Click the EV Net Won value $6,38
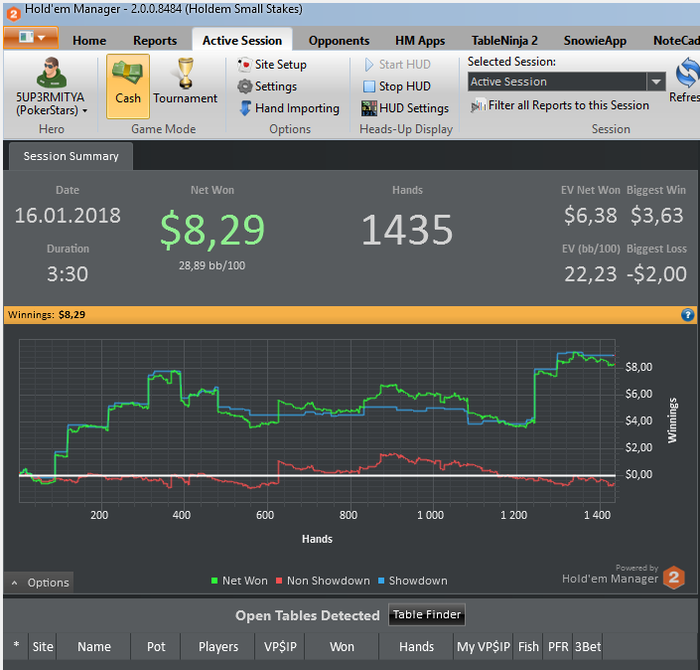The image size is (700, 670). click(590, 216)
